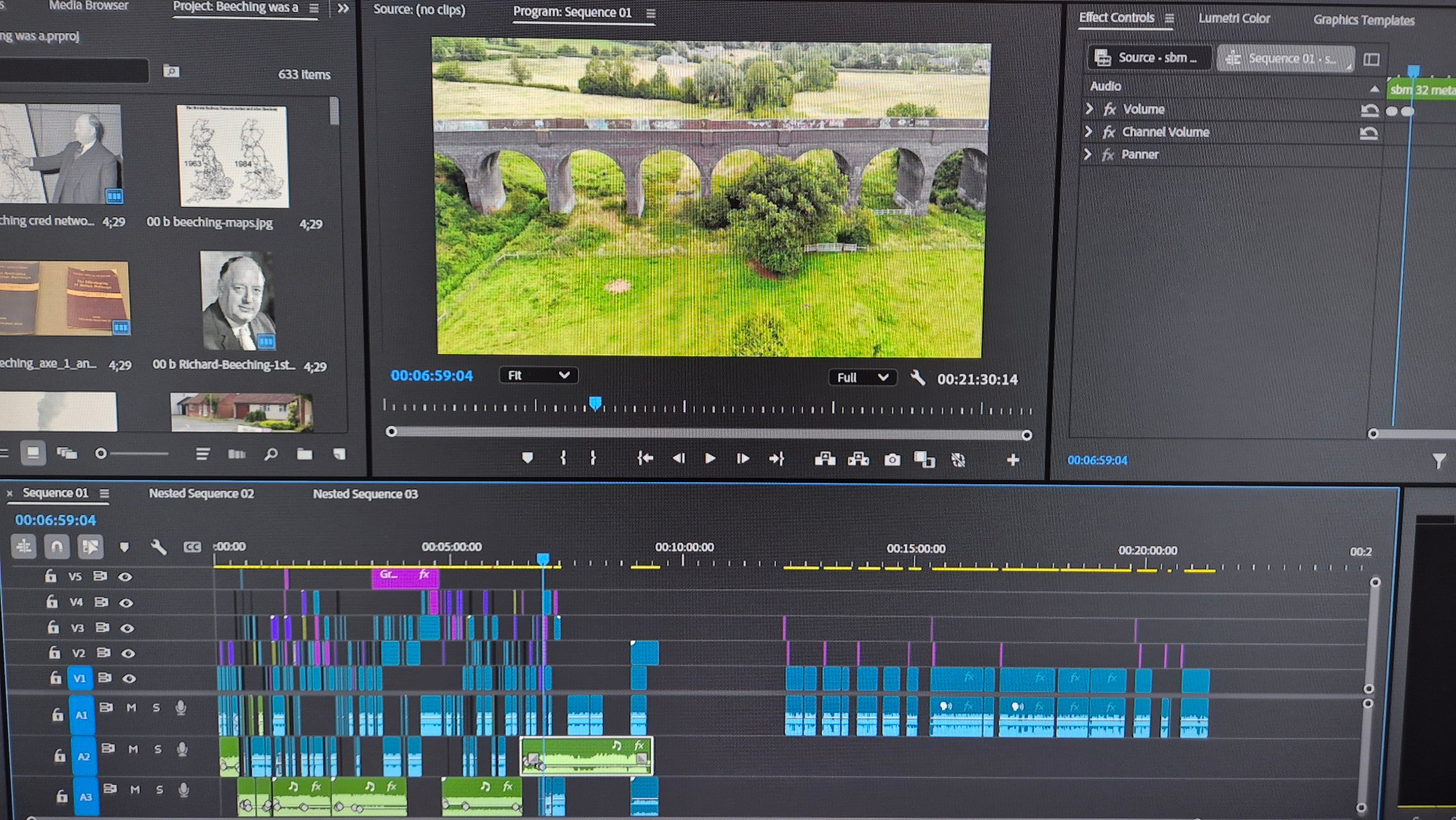Viewport: 1456px width, 820px height.
Task: Toggle V3 track output eye
Action: click(x=127, y=628)
